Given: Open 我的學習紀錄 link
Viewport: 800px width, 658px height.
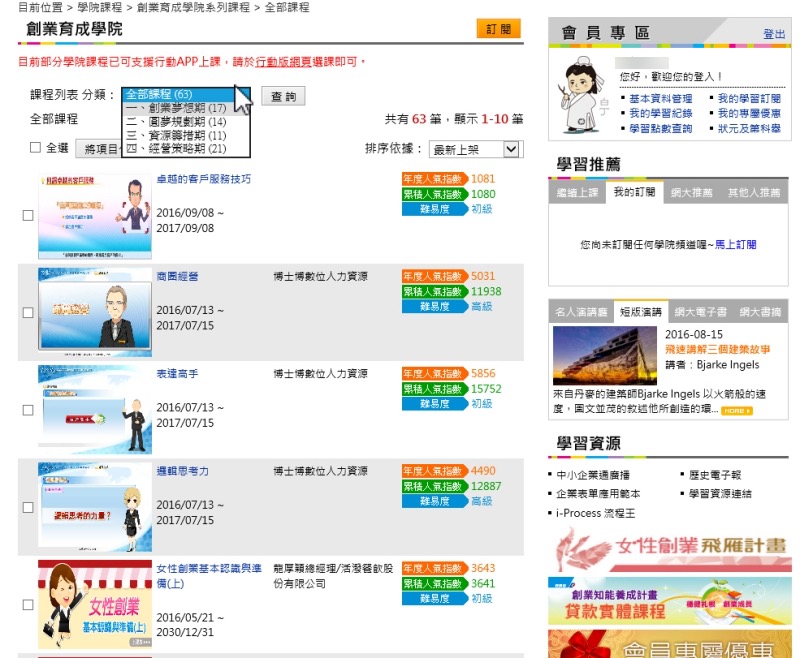Looking at the screenshot, I should coord(661,113).
